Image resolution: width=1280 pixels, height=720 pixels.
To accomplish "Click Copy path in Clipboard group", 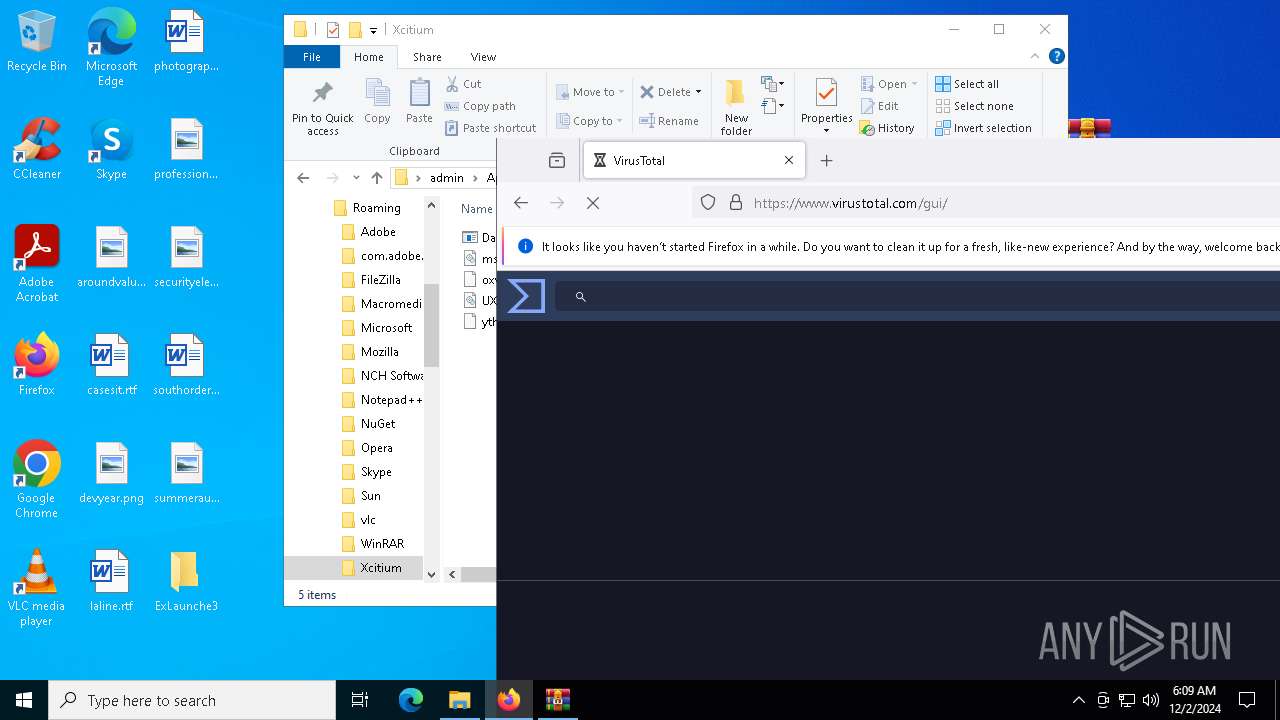I will tap(480, 106).
